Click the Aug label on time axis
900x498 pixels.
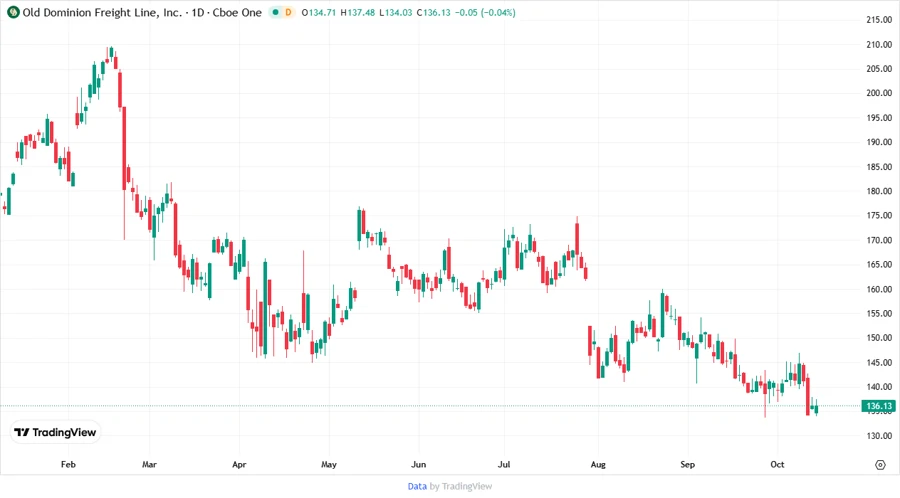(x=598, y=464)
